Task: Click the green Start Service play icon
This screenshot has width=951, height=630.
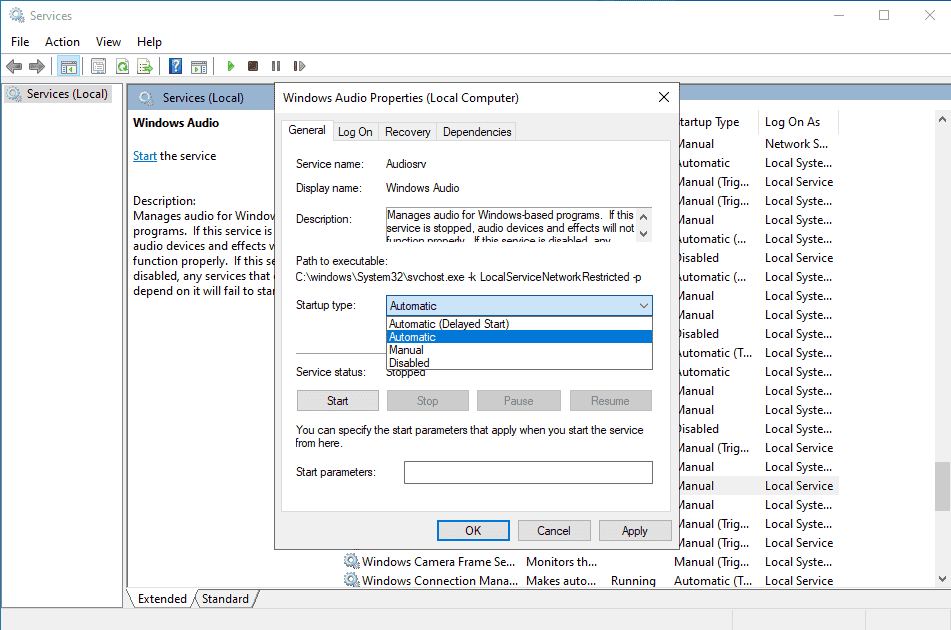Action: pos(230,66)
